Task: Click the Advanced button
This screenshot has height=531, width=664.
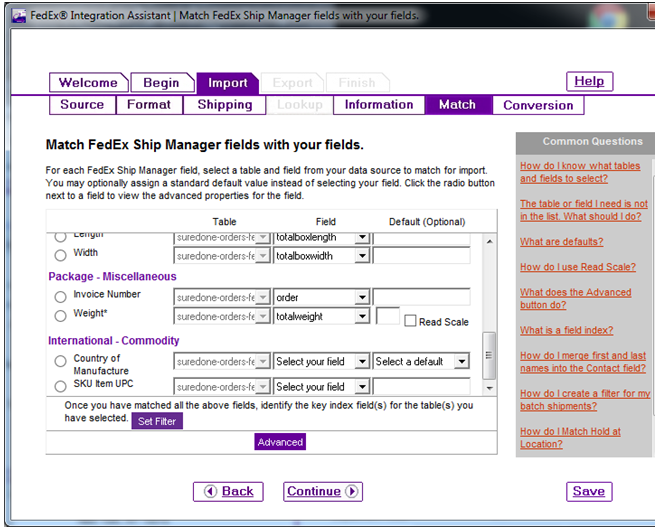Action: [x=280, y=442]
